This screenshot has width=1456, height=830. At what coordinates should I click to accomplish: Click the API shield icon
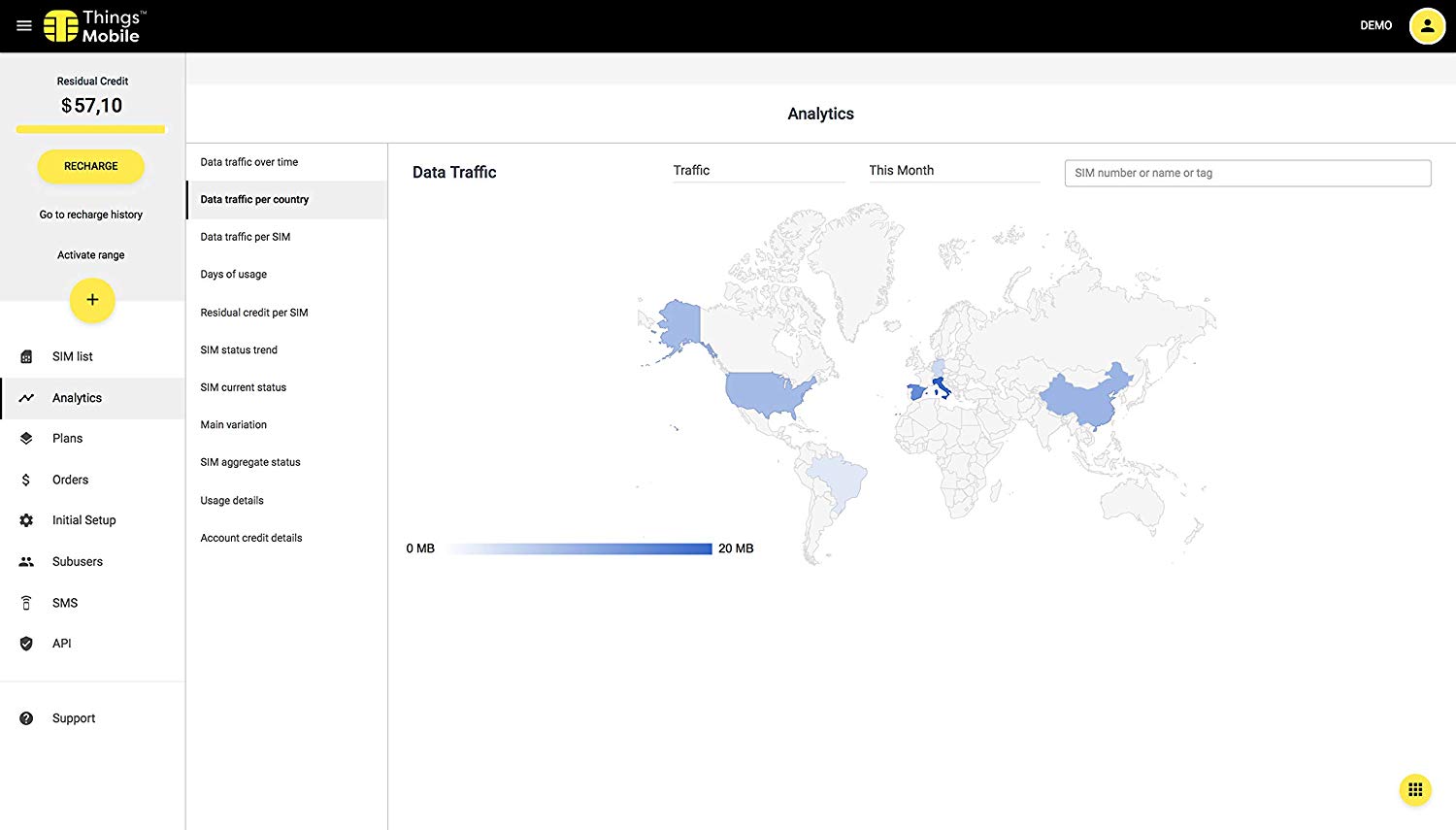[26, 644]
